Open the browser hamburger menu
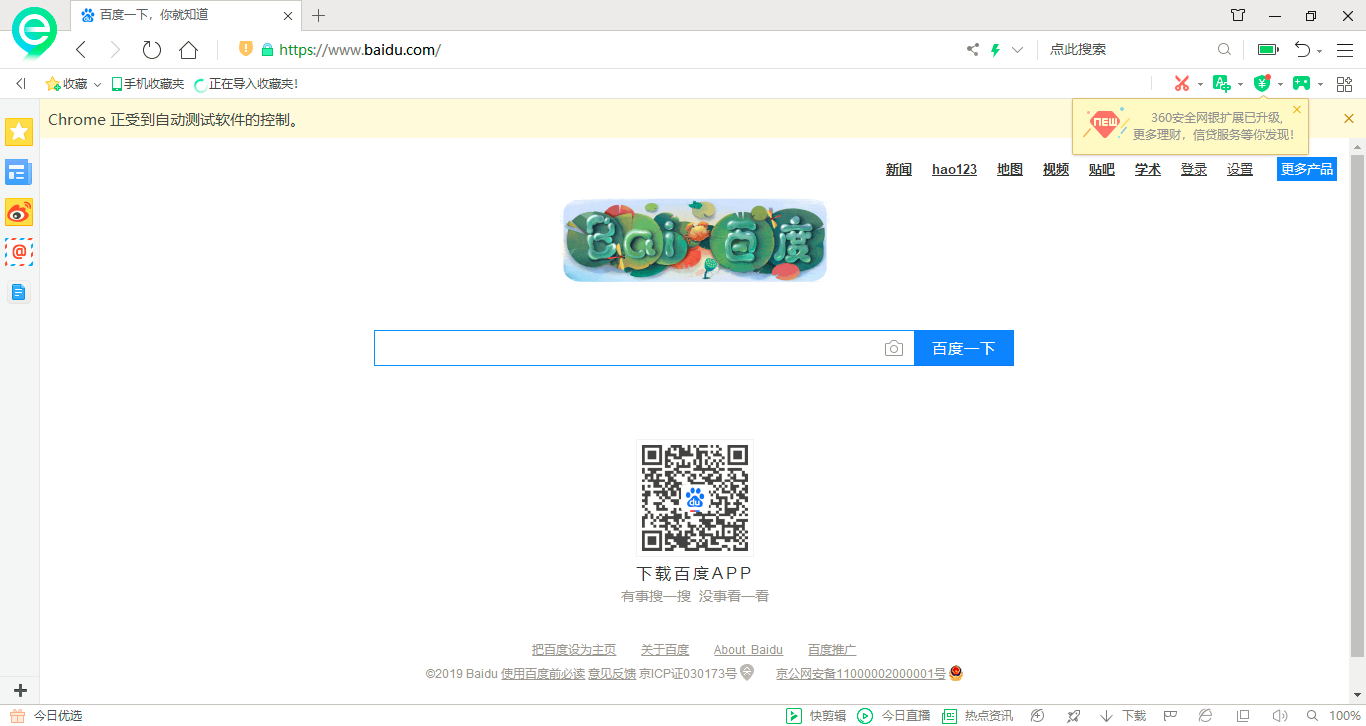Screen dimensions: 1366x726 click(1345, 50)
